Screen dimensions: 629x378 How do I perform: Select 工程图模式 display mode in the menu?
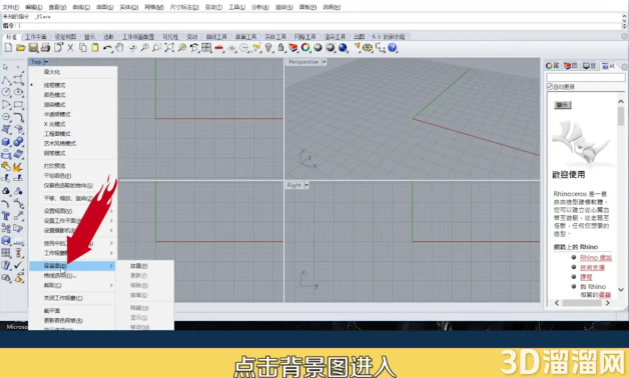tap(57, 134)
